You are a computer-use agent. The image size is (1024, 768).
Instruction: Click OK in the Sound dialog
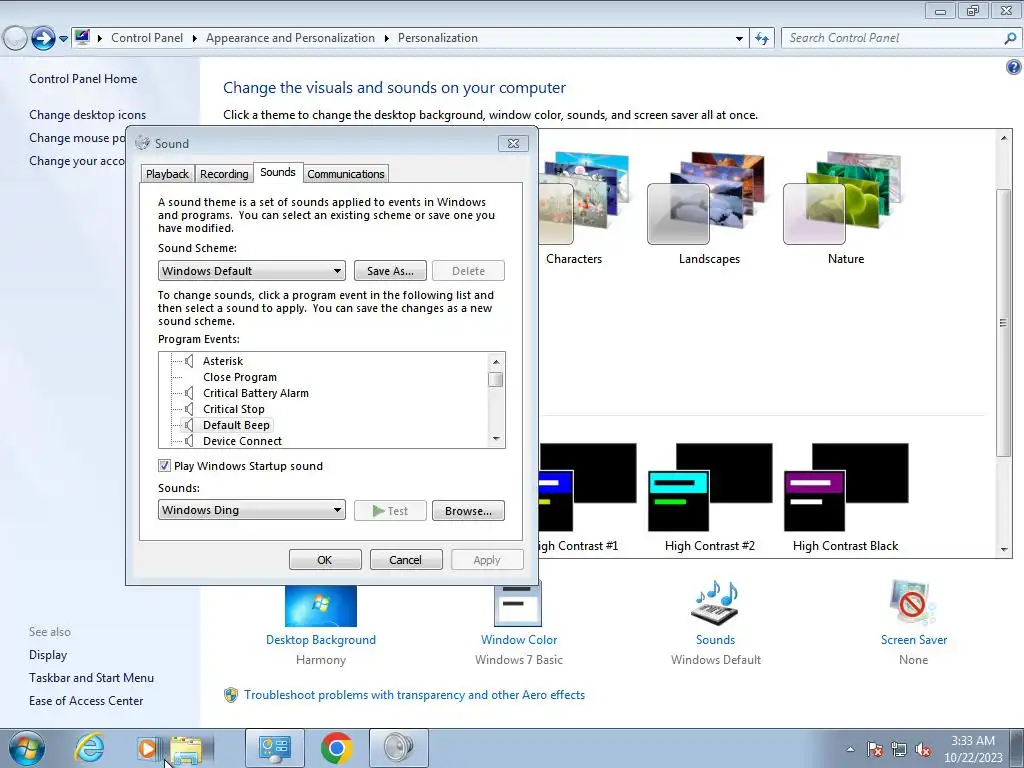point(325,560)
